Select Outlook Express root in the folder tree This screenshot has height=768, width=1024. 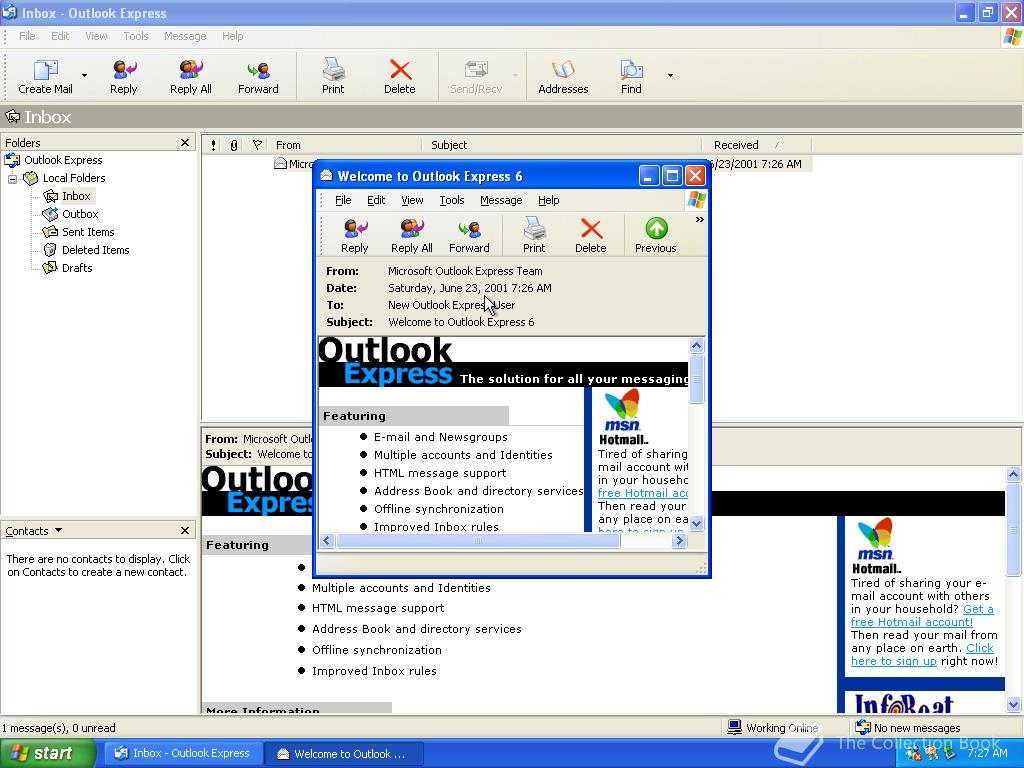63,160
